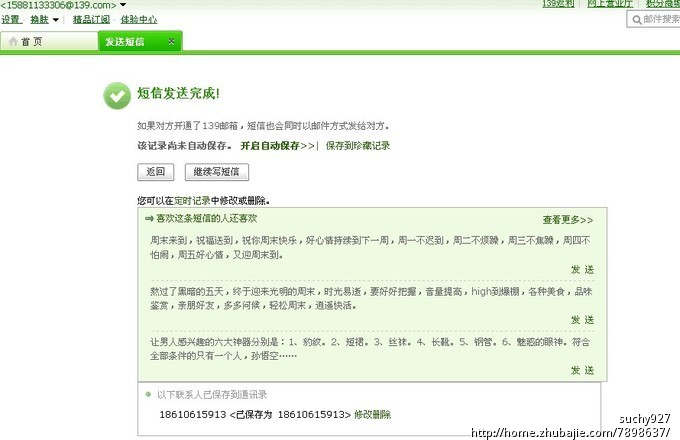
Task: Open the 设置 settings link
Action: [11, 20]
